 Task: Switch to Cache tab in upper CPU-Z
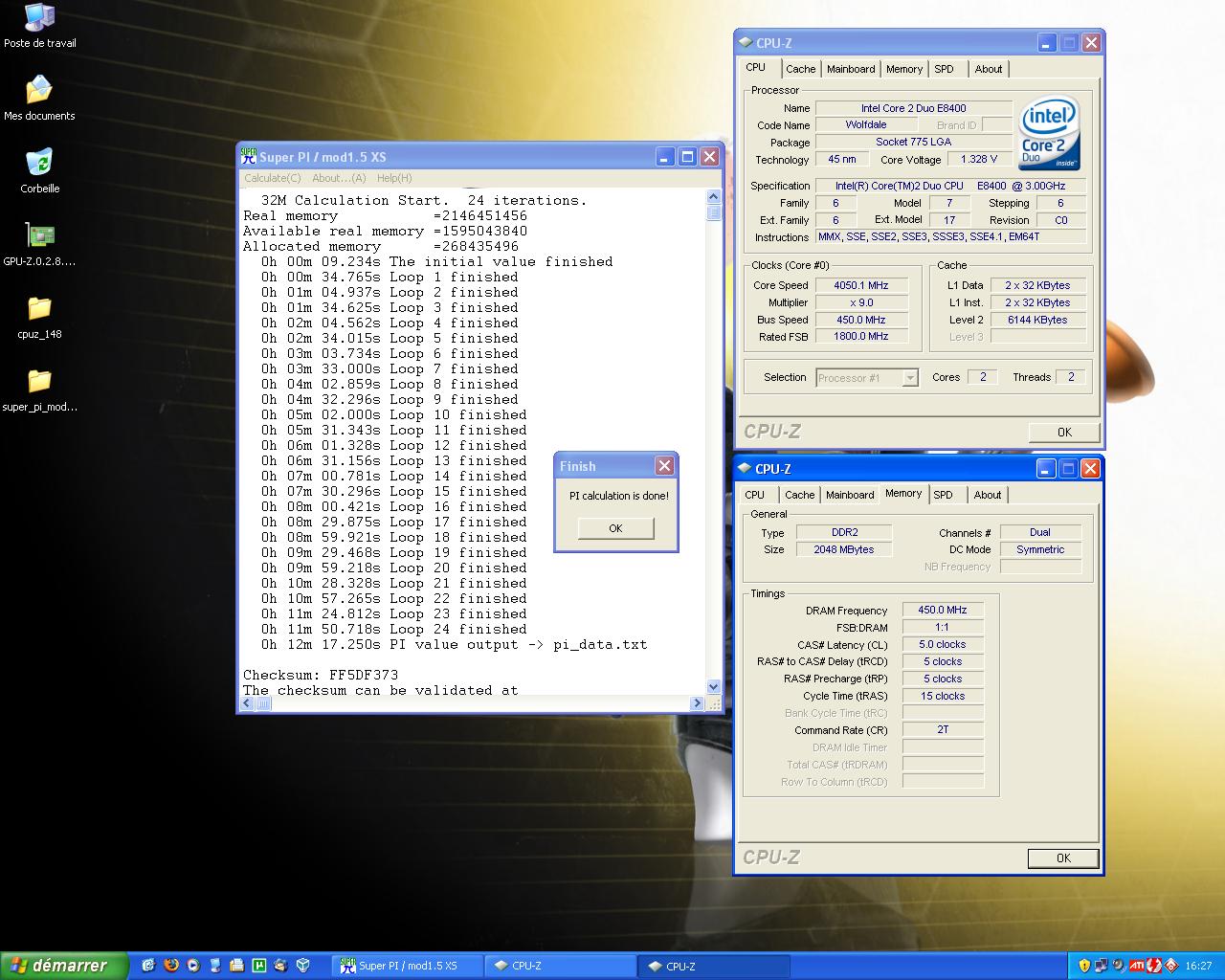point(801,69)
